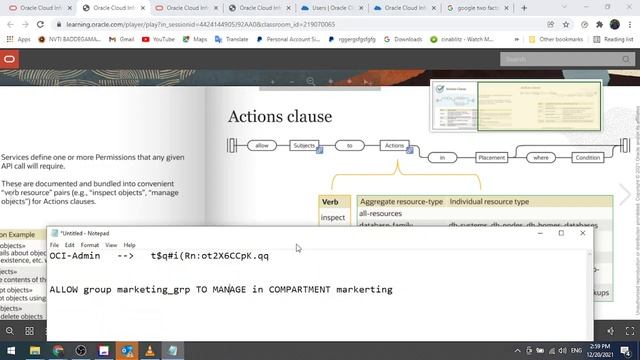
Task: Open the Chrome extensions puzzle icon
Action: [x=599, y=24]
